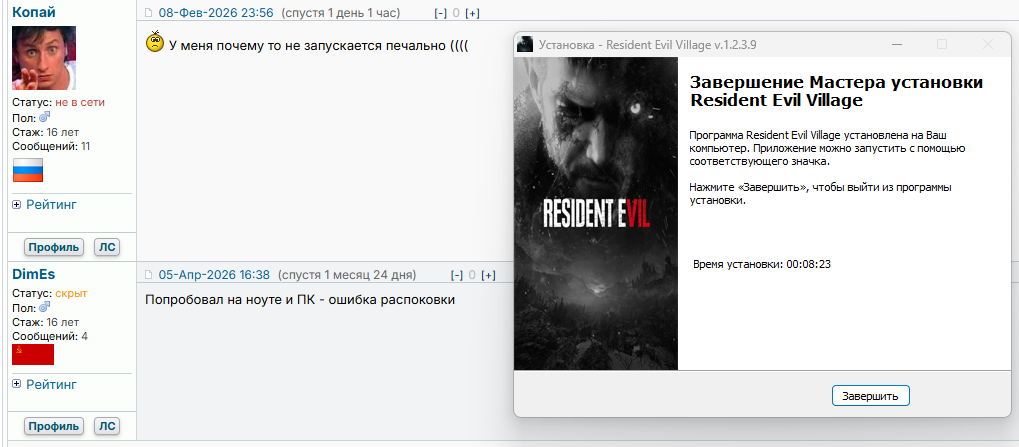Click post document icon before 05-Апр-2026
Image resolution: width=1019 pixels, height=447 pixels.
pos(149,275)
